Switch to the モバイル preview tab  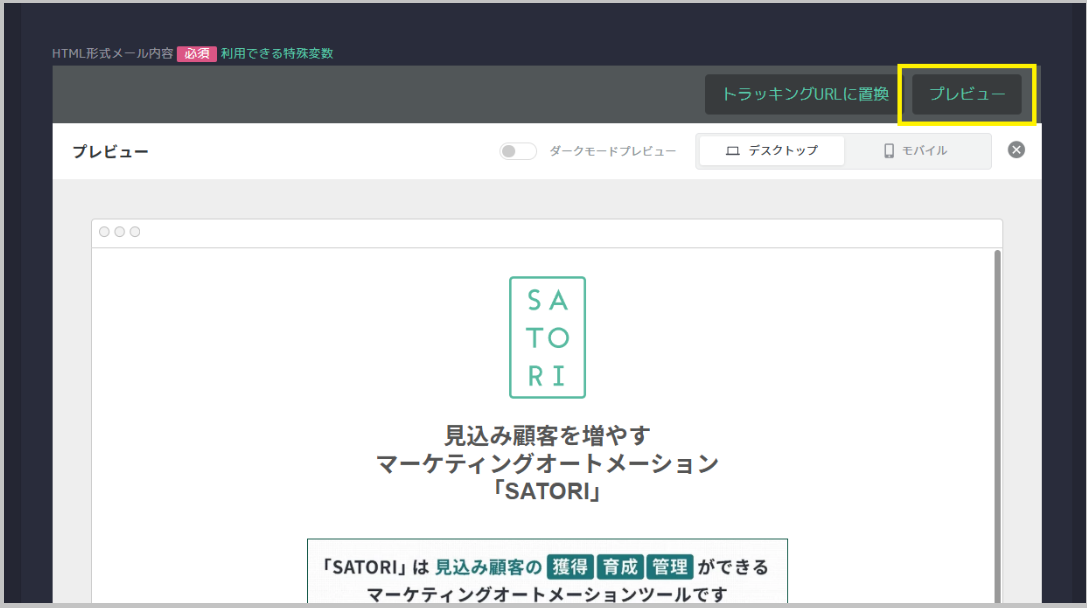[916, 150]
